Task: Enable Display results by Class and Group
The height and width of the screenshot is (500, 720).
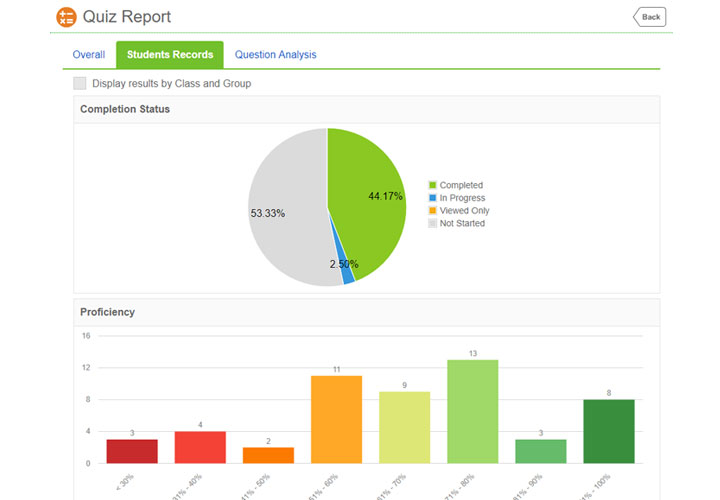Action: pyautogui.click(x=80, y=84)
